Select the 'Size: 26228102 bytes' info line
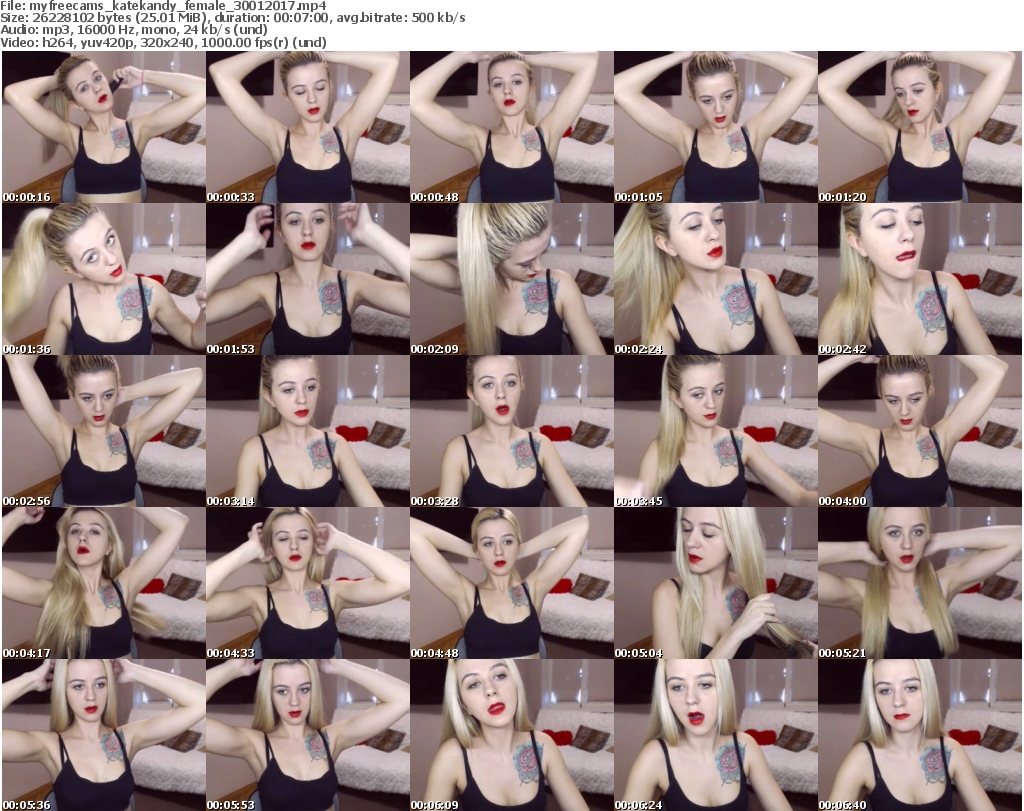The height and width of the screenshot is (811, 1024). pos(233,18)
